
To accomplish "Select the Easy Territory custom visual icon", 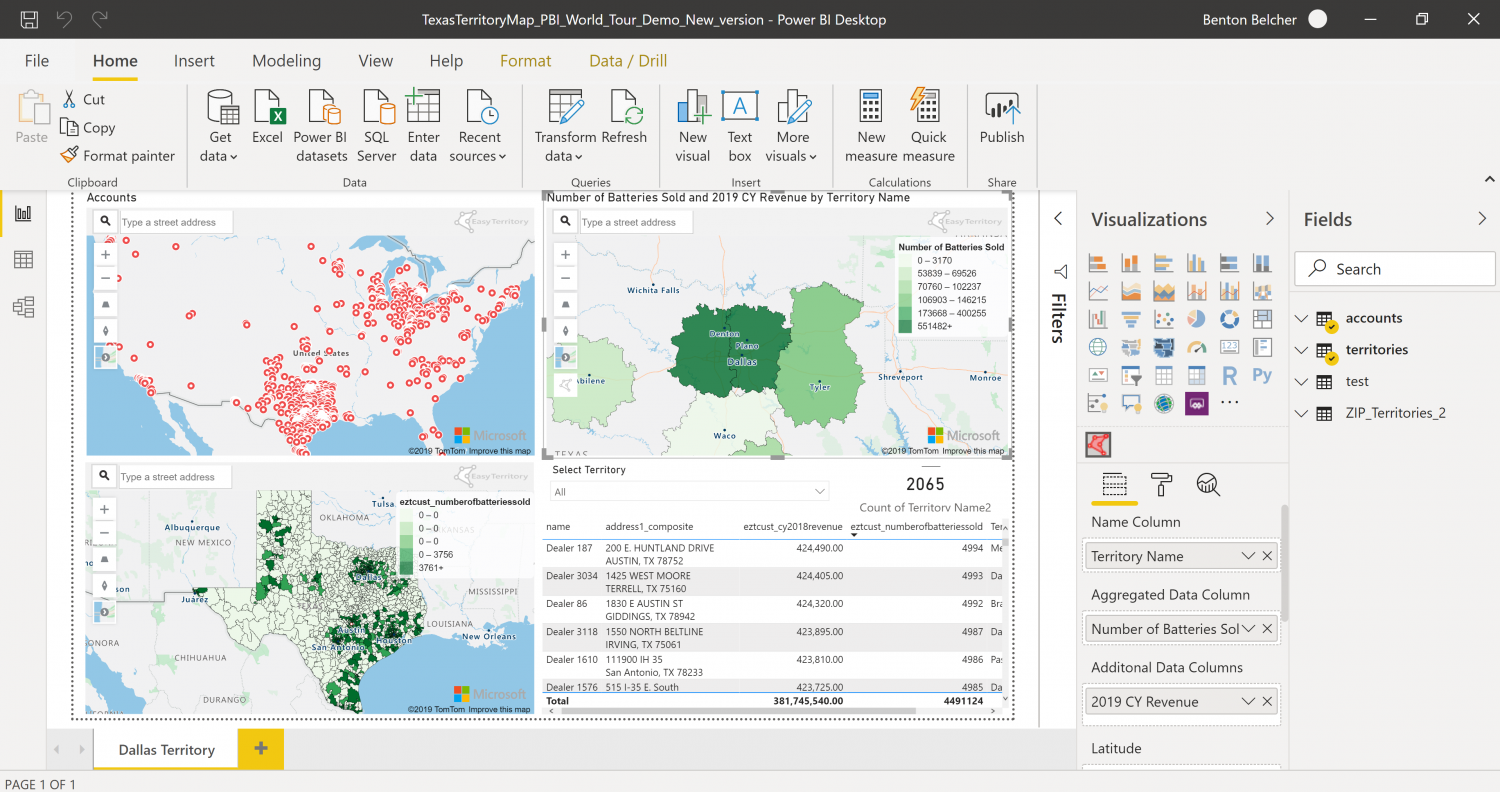I will point(1196,403).
